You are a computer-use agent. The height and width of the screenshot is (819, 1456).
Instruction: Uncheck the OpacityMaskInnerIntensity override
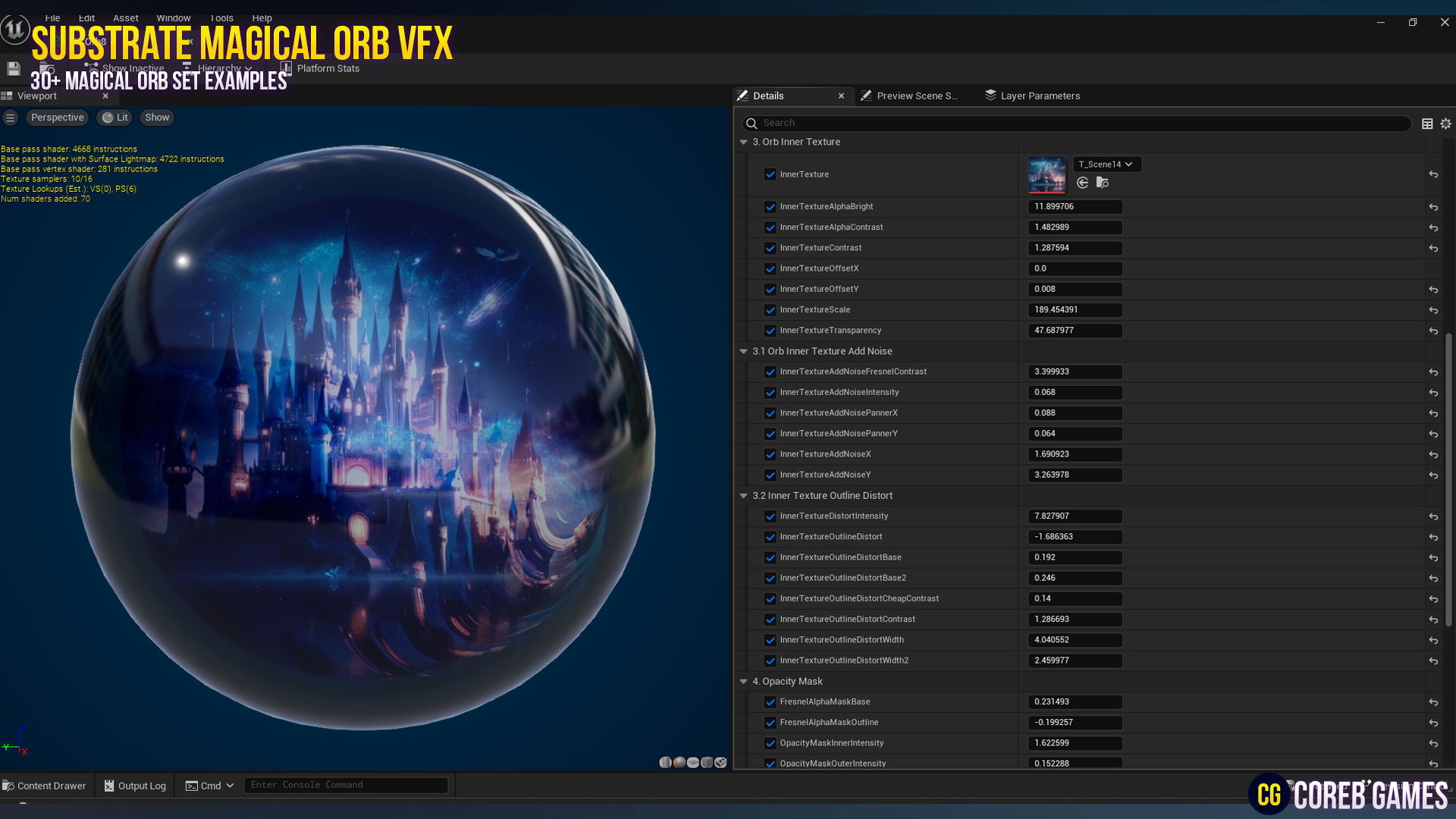click(x=770, y=743)
